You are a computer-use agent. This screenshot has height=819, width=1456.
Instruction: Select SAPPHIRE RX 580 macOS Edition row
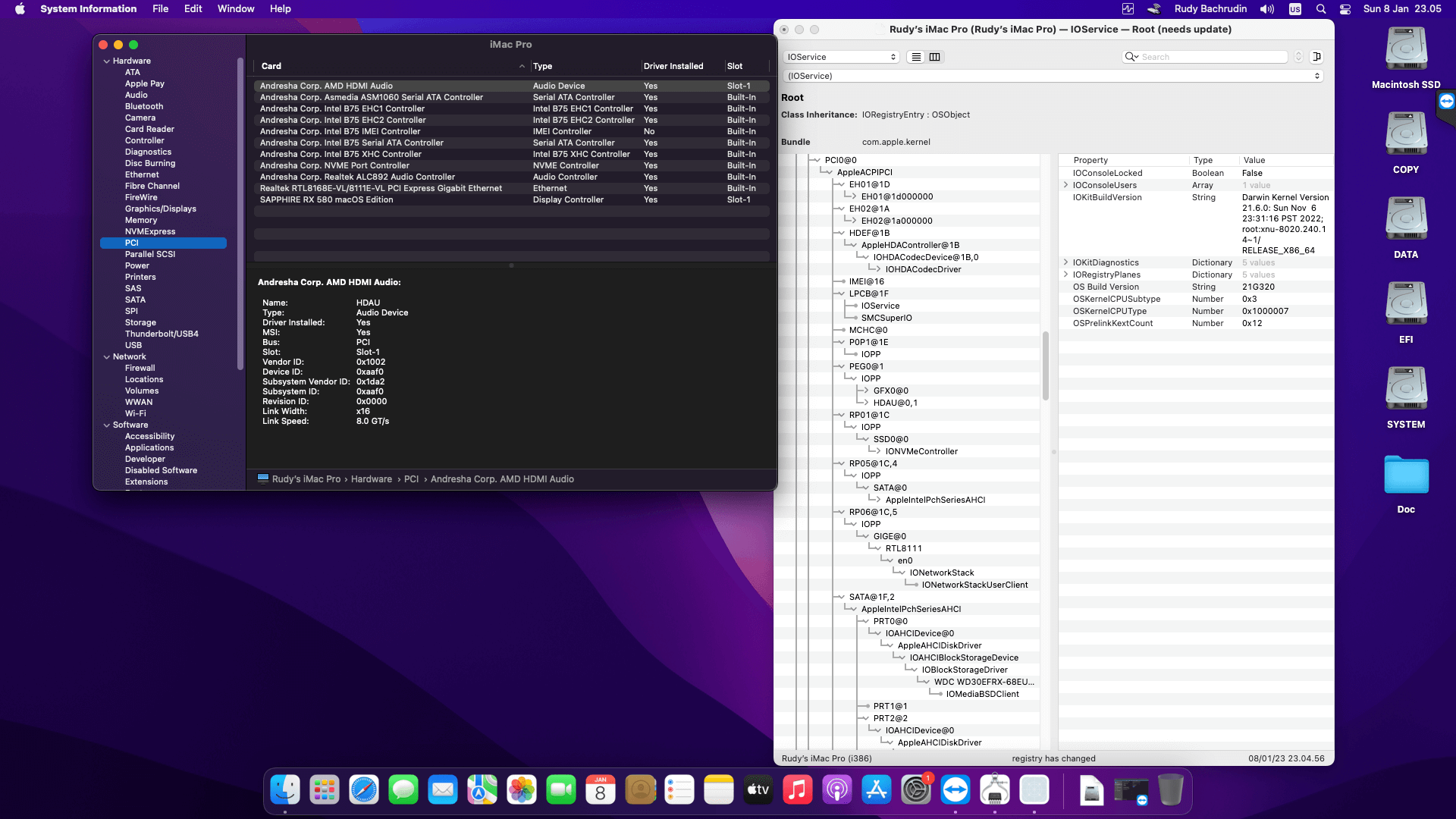click(x=326, y=199)
